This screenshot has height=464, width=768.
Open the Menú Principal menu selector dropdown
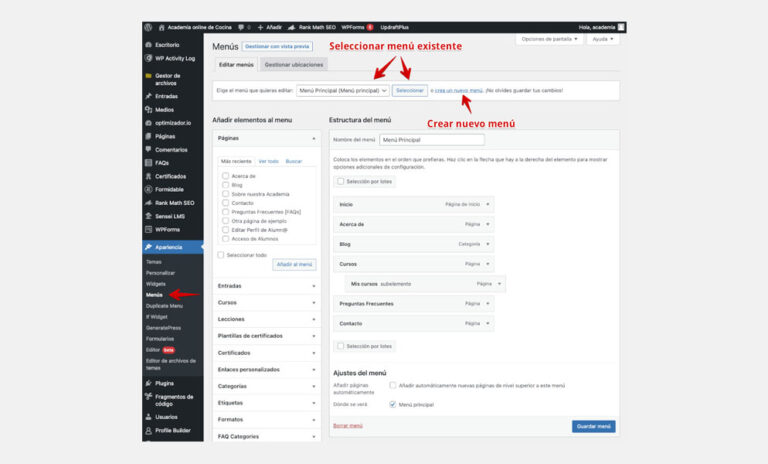pyautogui.click(x=343, y=91)
